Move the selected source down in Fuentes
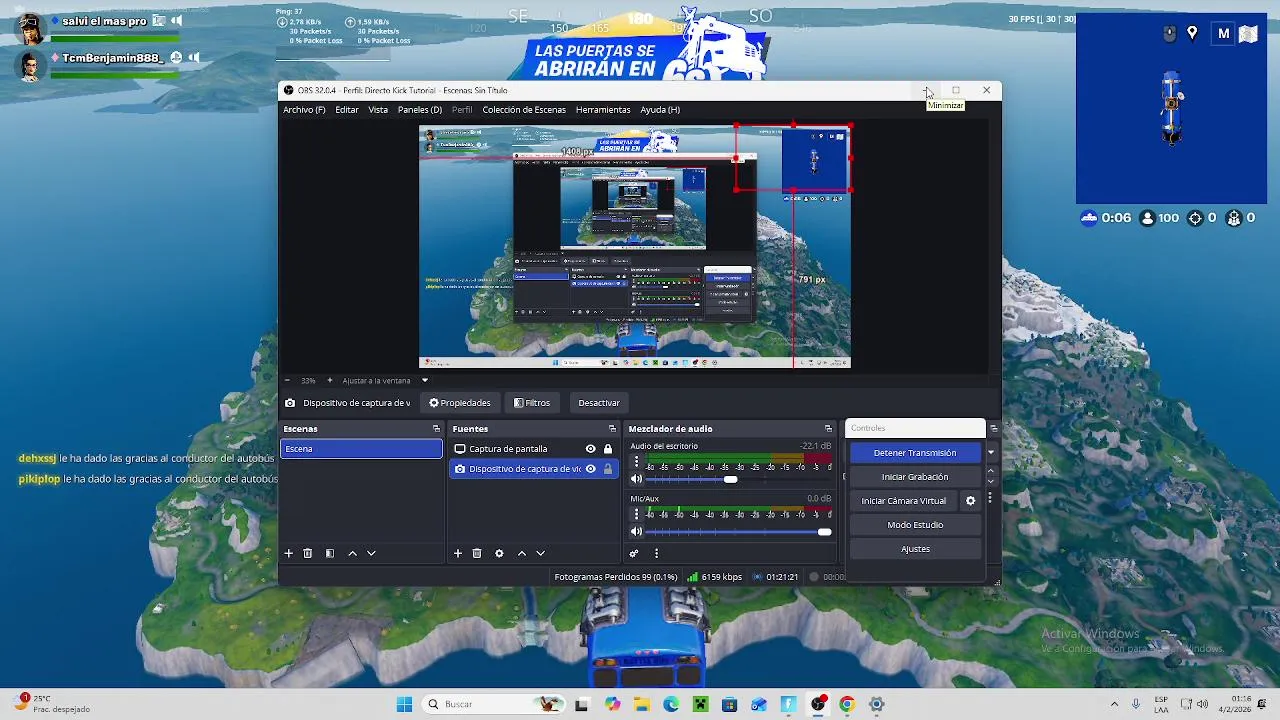The height and width of the screenshot is (720, 1280). [x=540, y=553]
